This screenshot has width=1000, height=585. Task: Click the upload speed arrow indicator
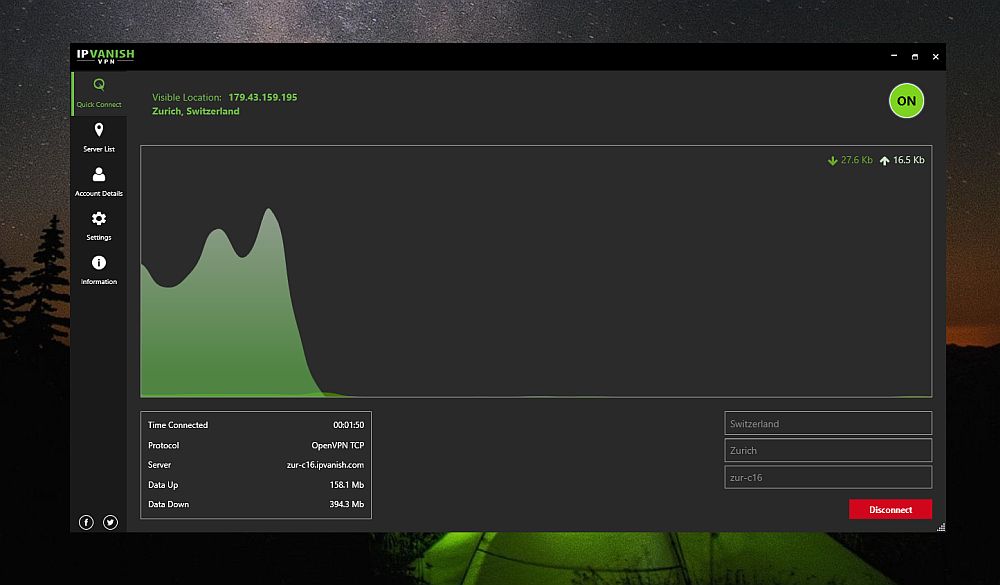tap(885, 161)
